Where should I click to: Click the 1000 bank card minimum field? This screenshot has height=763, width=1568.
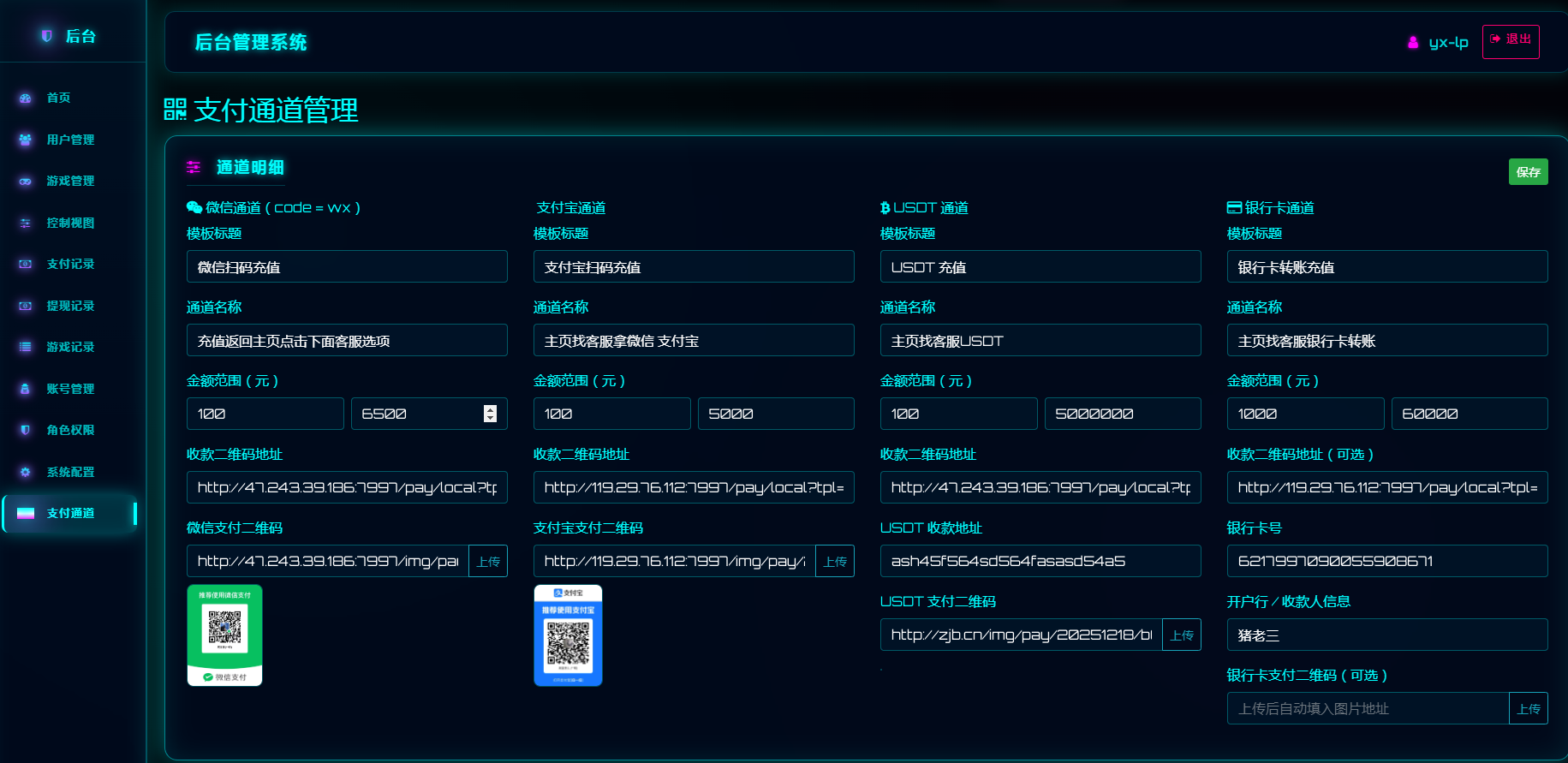click(x=1305, y=414)
